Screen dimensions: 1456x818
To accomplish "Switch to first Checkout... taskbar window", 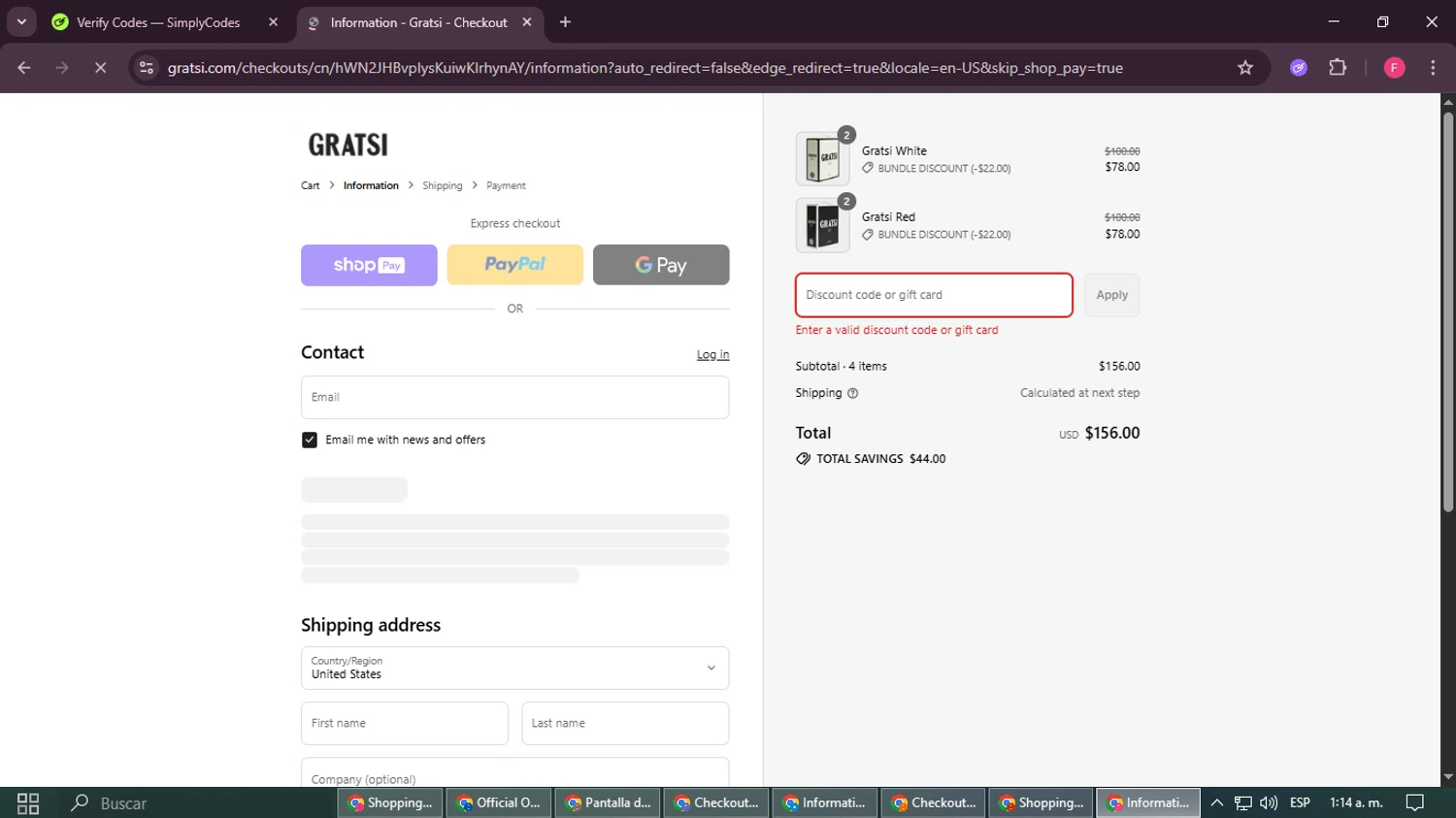I will click(x=716, y=802).
